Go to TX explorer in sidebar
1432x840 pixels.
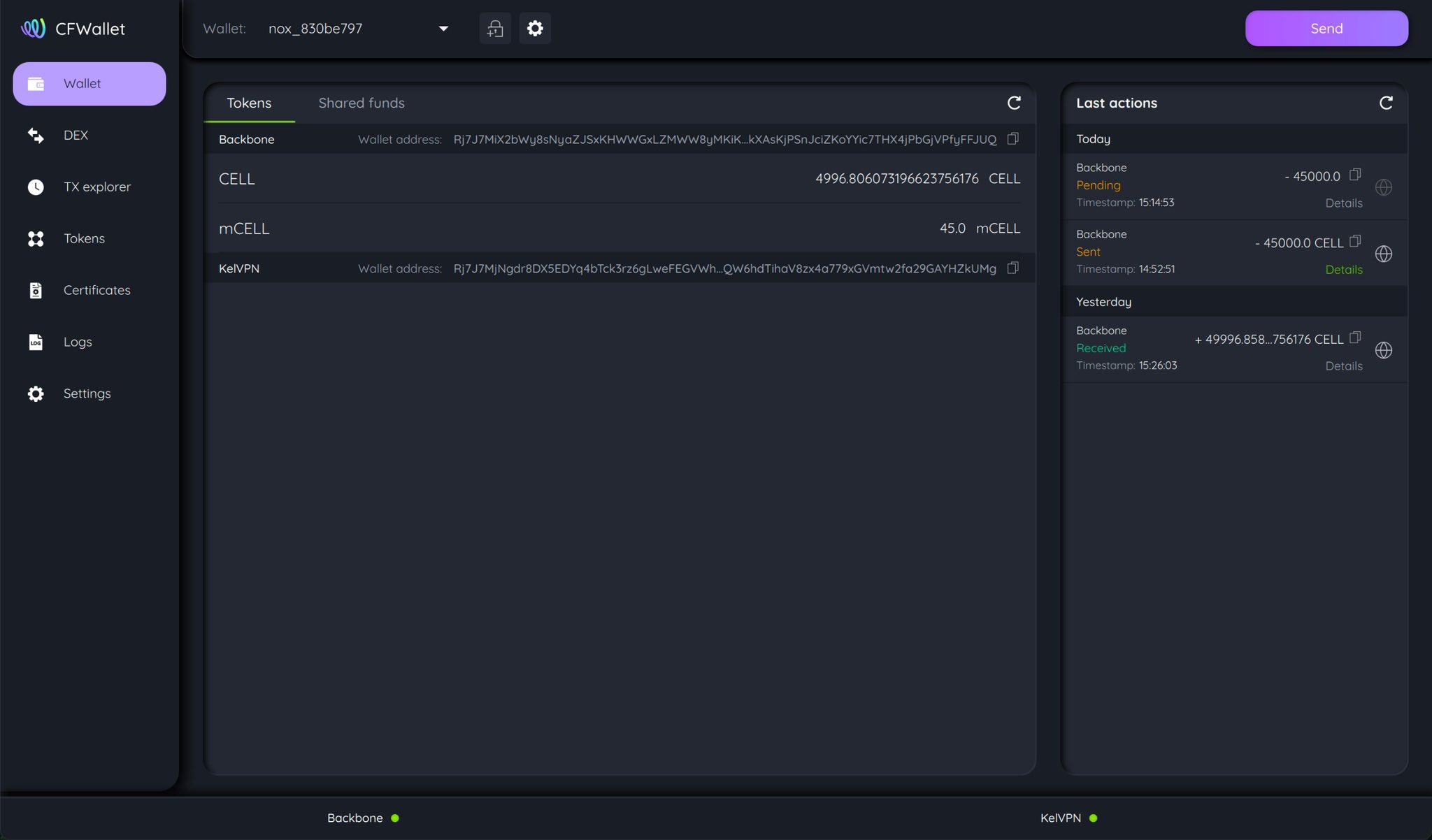(x=96, y=187)
